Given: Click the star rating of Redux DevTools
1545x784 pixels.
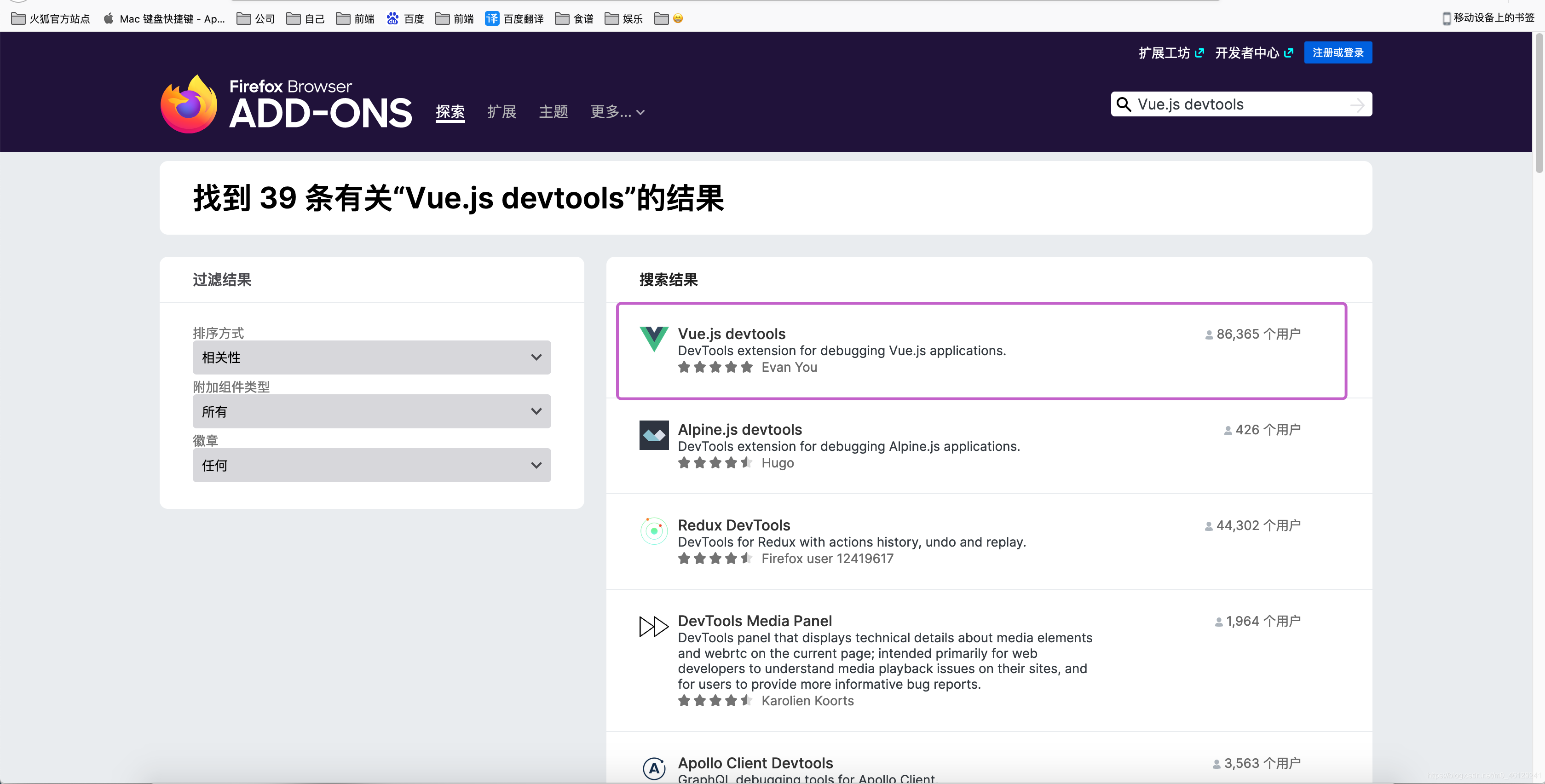Looking at the screenshot, I should (x=715, y=559).
